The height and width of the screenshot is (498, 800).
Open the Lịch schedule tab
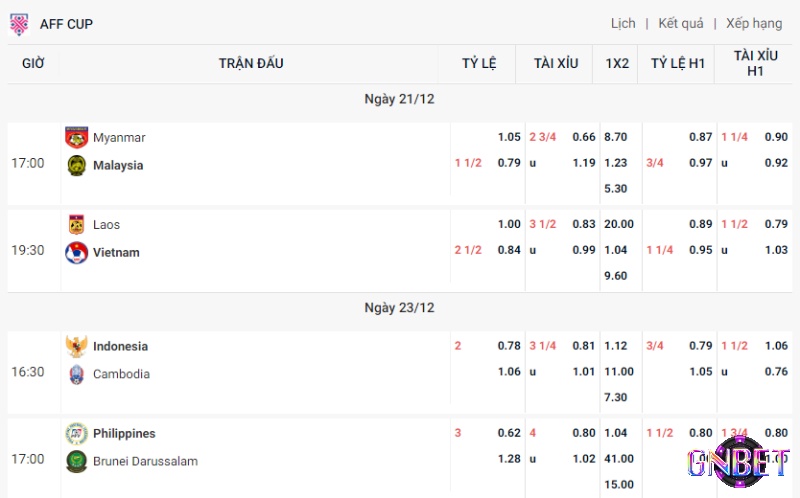(x=623, y=23)
